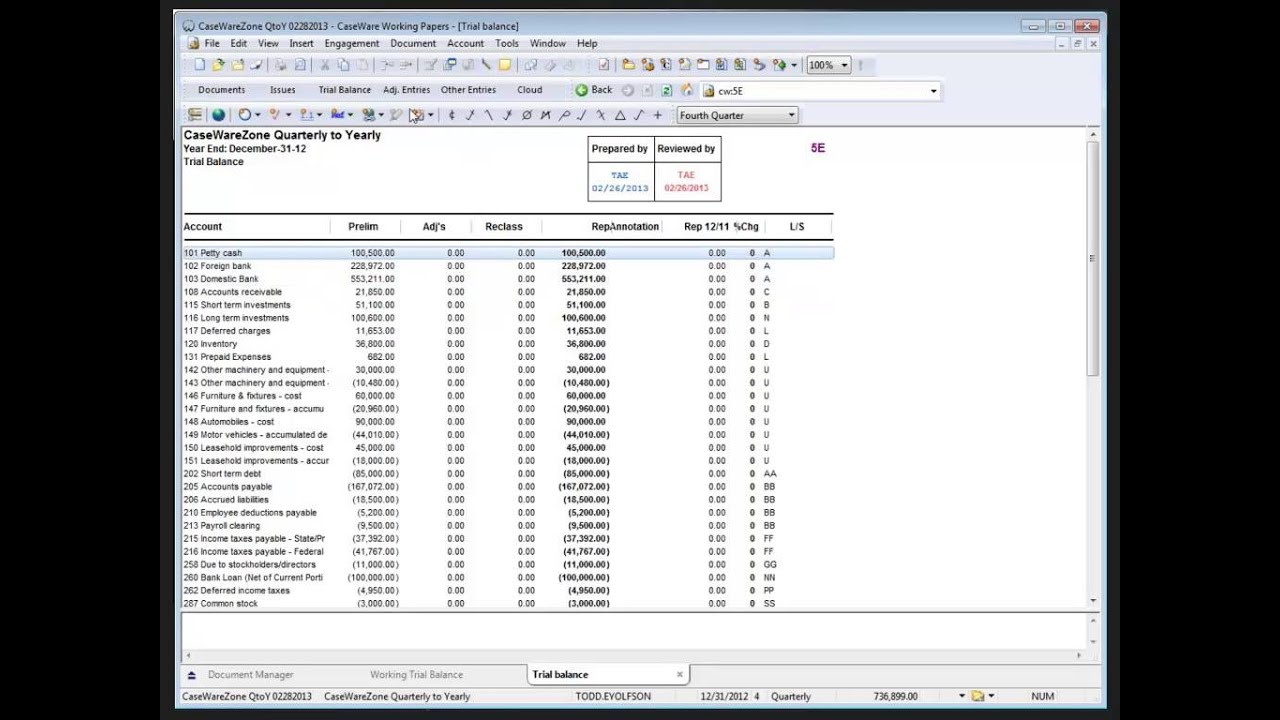This screenshot has height=720, width=1280.
Task: Click the New file icon
Action: pyautogui.click(x=199, y=65)
